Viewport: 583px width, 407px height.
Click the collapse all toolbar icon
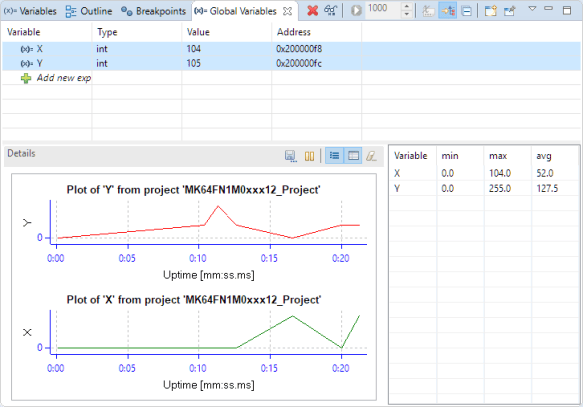(x=466, y=11)
